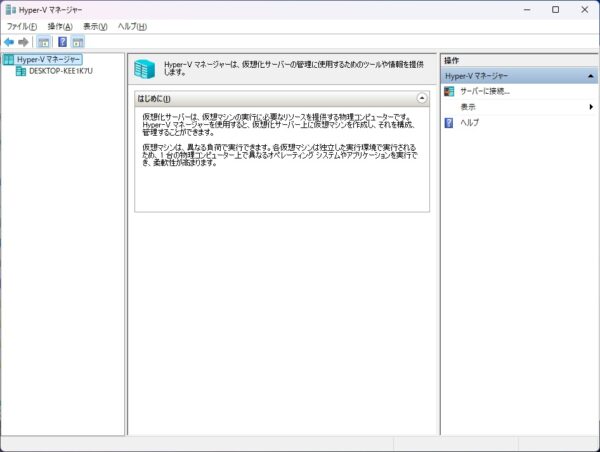Image resolution: width=600 pixels, height=452 pixels.
Task: Click the blue Back arrow in toolbar
Action: [9, 42]
